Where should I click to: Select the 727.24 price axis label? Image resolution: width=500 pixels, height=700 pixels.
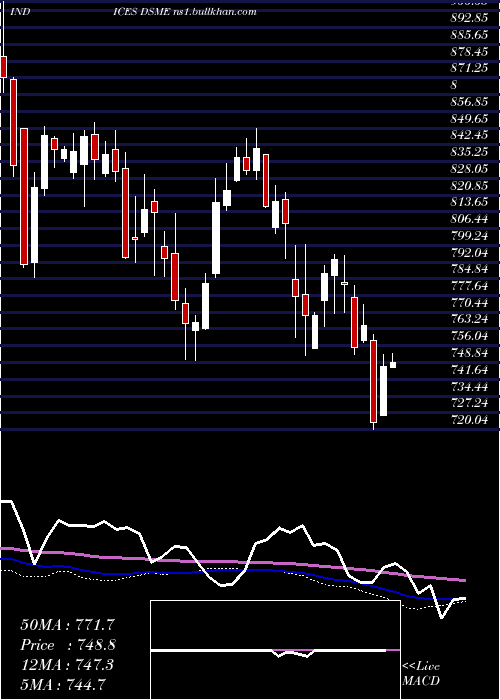[x=469, y=403]
